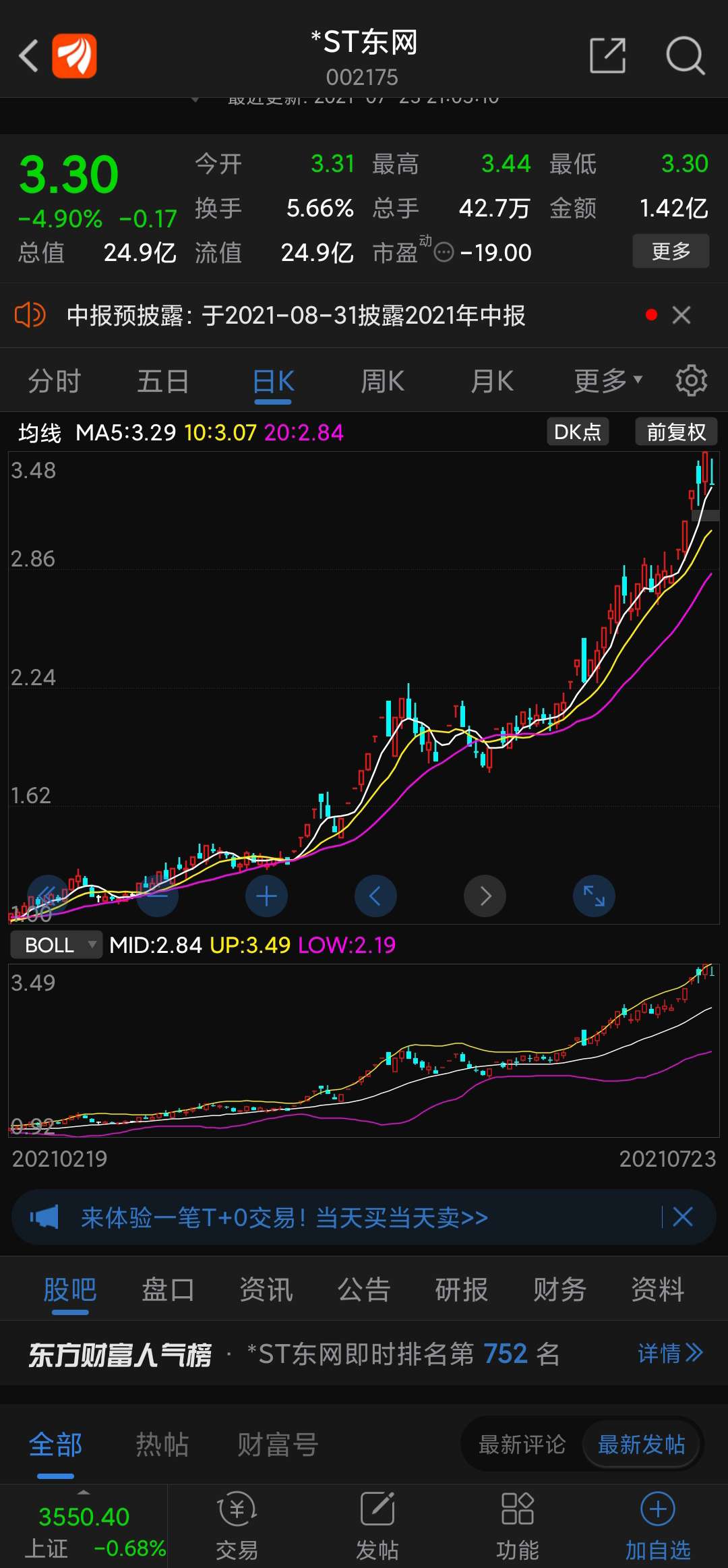This screenshot has height=1568, width=728.
Task: Zoom out chart with minus button
Action: (157, 896)
